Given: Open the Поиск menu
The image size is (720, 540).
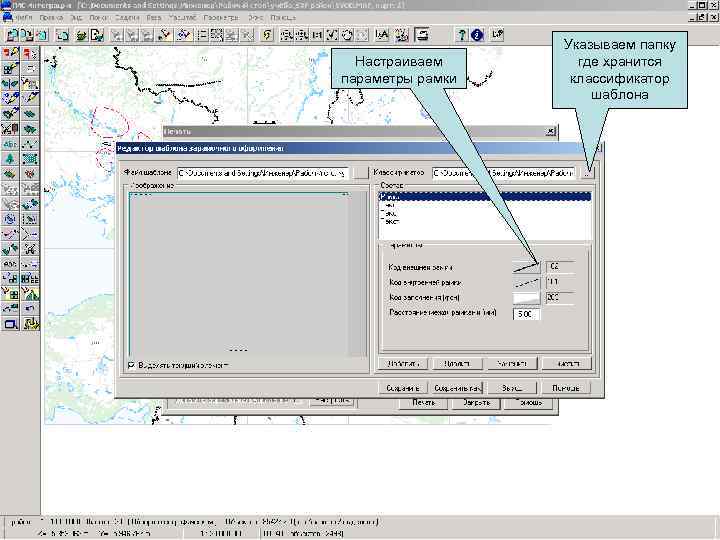Looking at the screenshot, I should coord(99,17).
